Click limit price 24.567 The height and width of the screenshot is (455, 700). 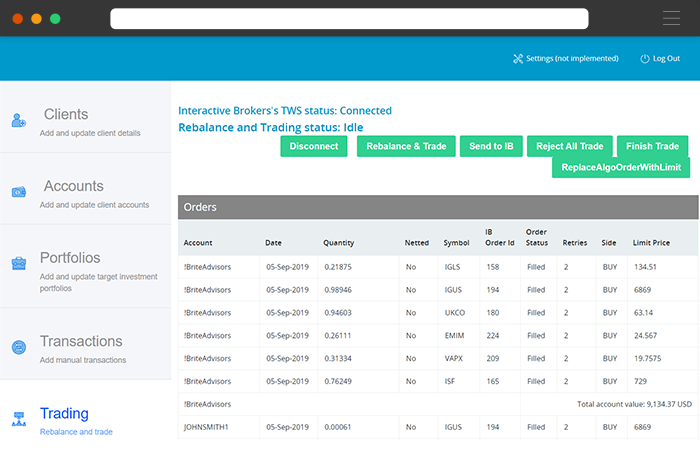click(x=645, y=335)
